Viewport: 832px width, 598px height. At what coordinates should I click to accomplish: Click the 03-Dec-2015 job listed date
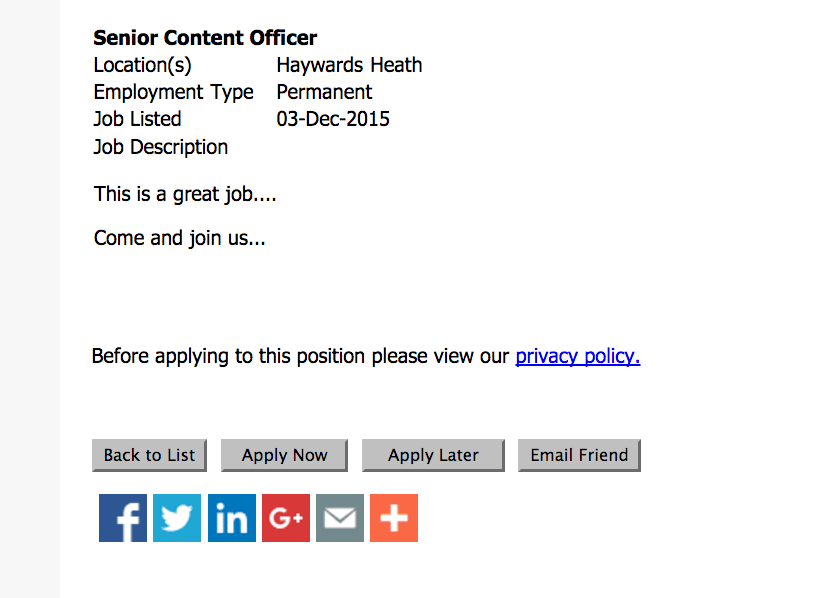pyautogui.click(x=333, y=119)
